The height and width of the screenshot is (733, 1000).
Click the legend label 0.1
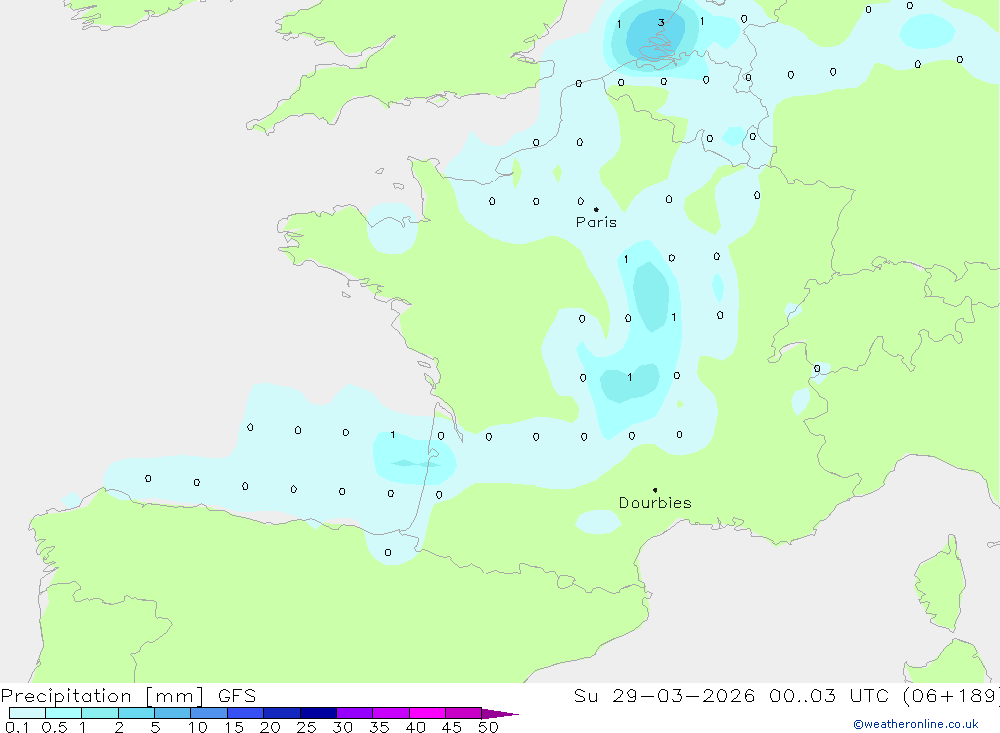click(x=17, y=727)
